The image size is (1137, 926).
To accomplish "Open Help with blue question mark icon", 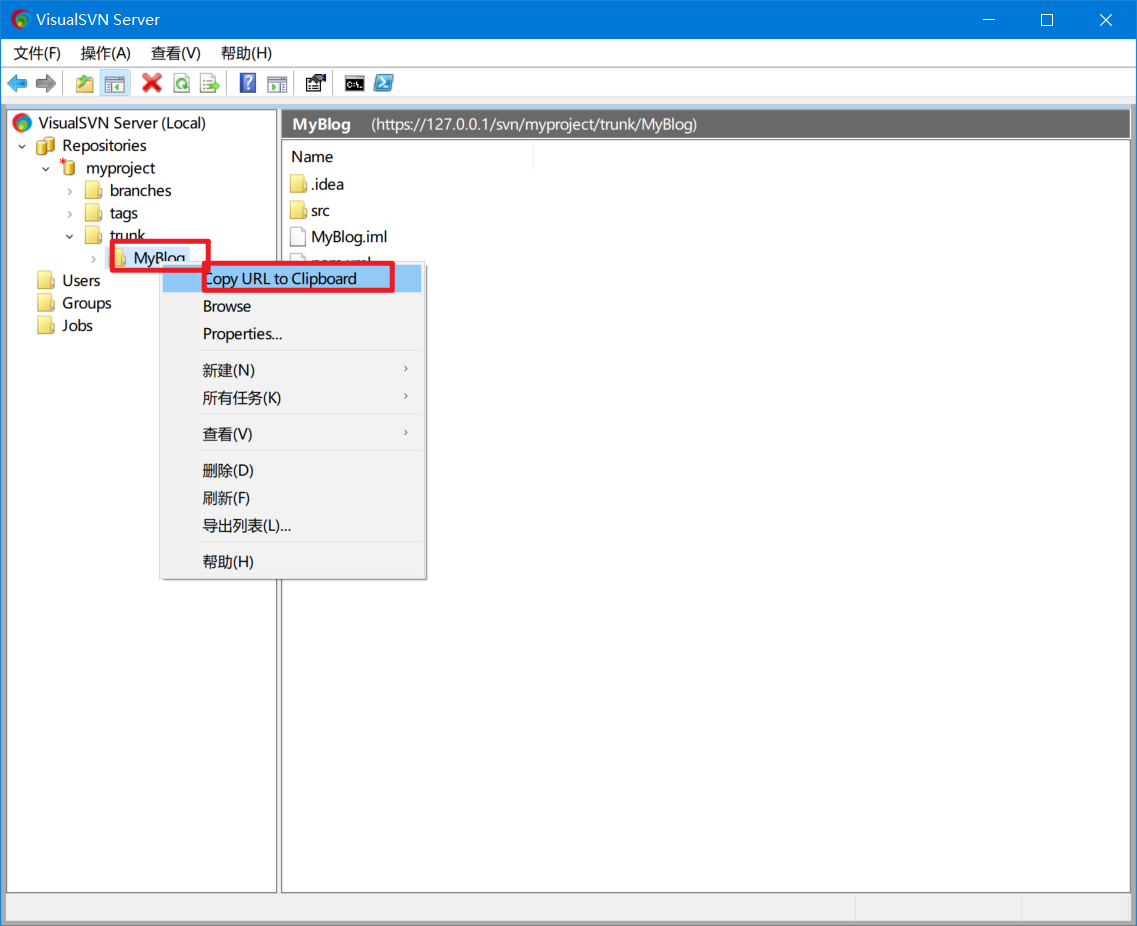I will click(248, 83).
